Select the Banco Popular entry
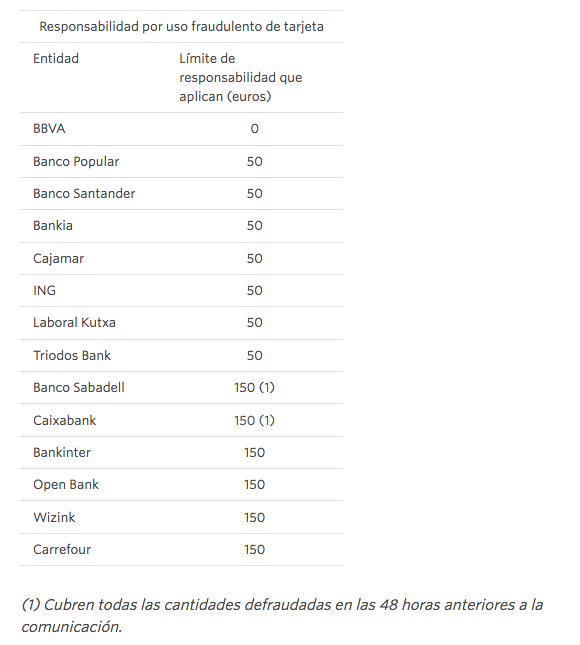The image size is (580, 645). (x=76, y=162)
